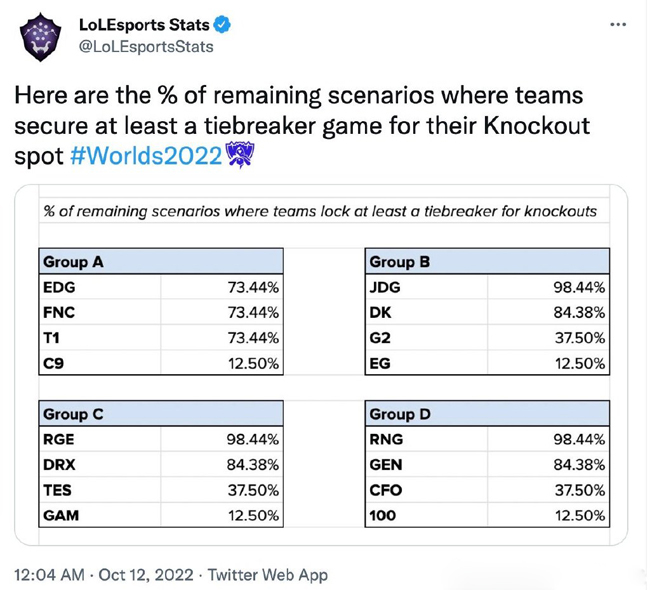Open the #Worlds2022 hashtag link

point(147,156)
